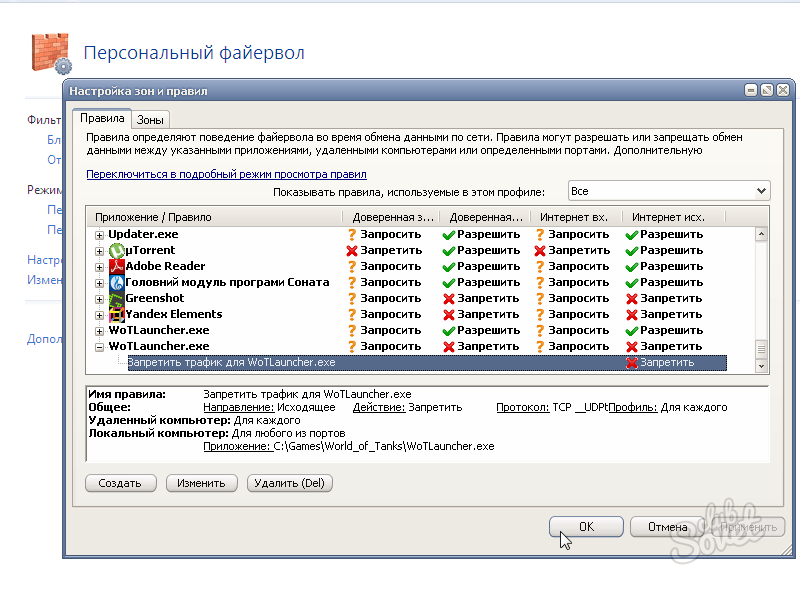
Task: Click the Соната module icon
Action: pyautogui.click(x=116, y=282)
